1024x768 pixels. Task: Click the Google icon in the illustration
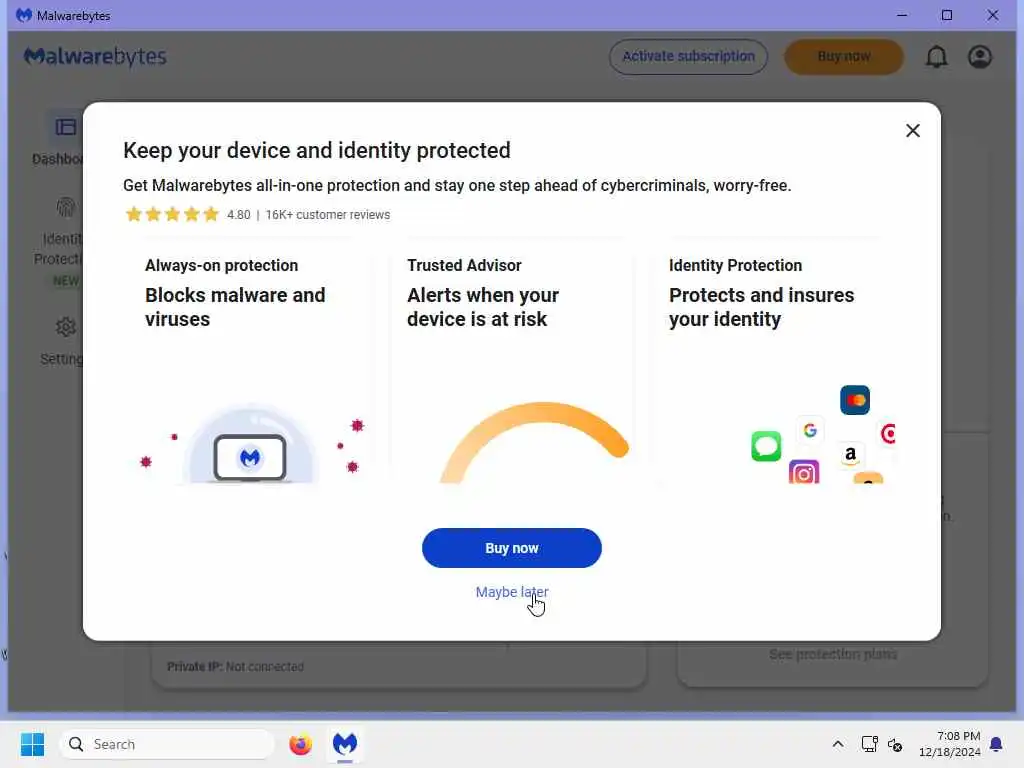pos(810,430)
